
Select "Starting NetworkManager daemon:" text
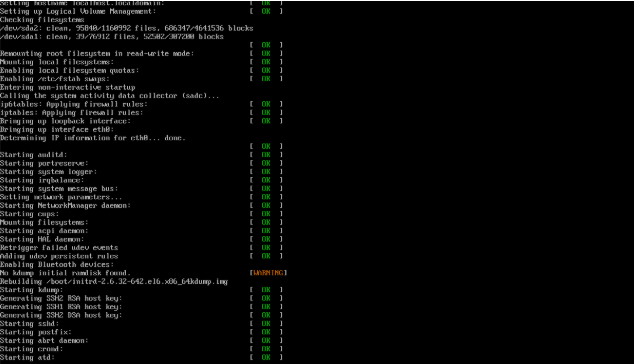coord(66,206)
